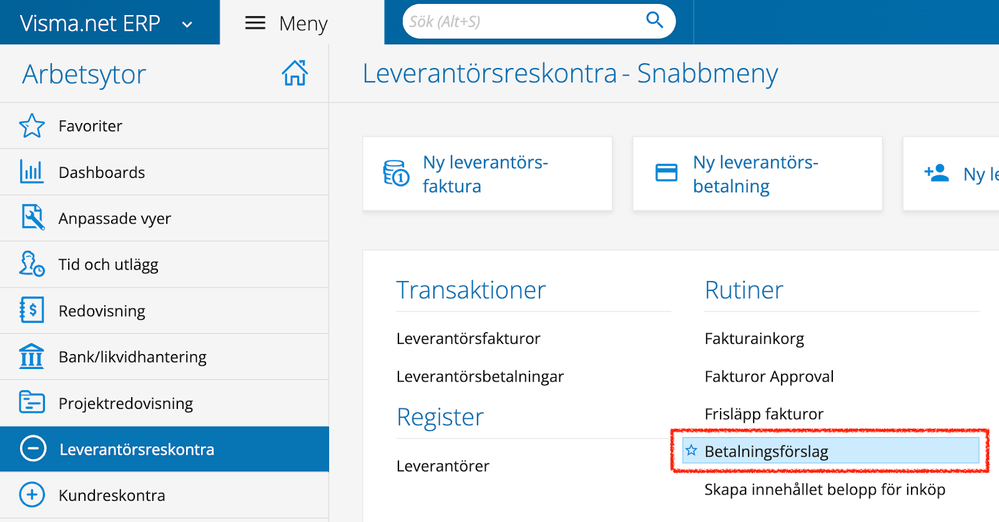Open Leverantörer under Register

pyautogui.click(x=443, y=466)
